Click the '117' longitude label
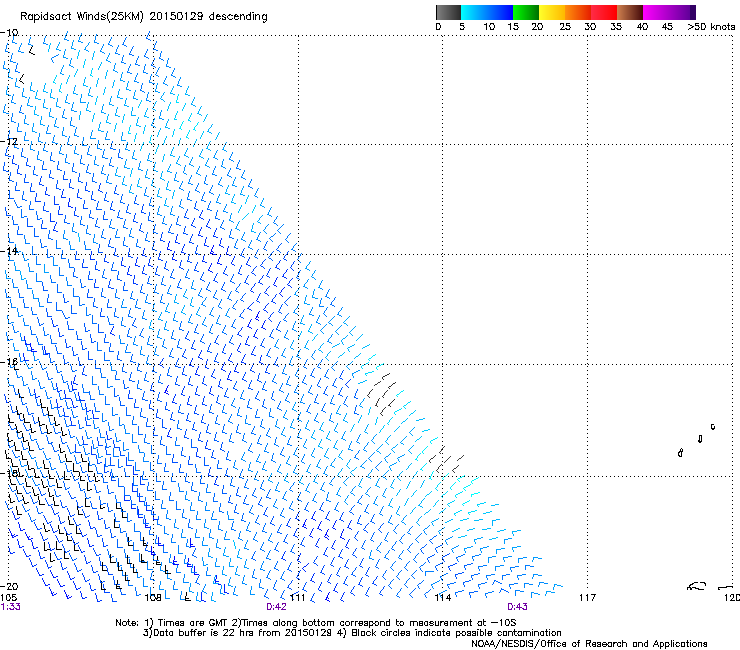This screenshot has height=650, width=740. point(587,598)
